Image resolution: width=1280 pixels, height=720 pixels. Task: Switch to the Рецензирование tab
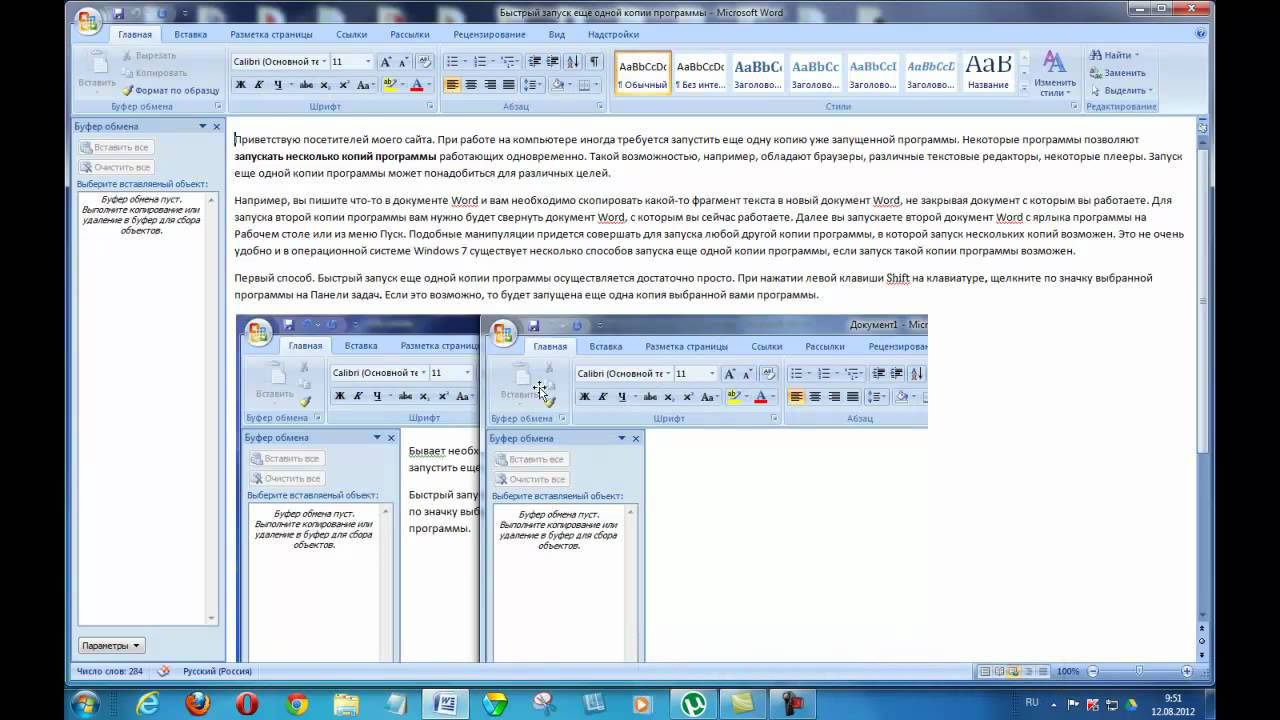coord(489,34)
